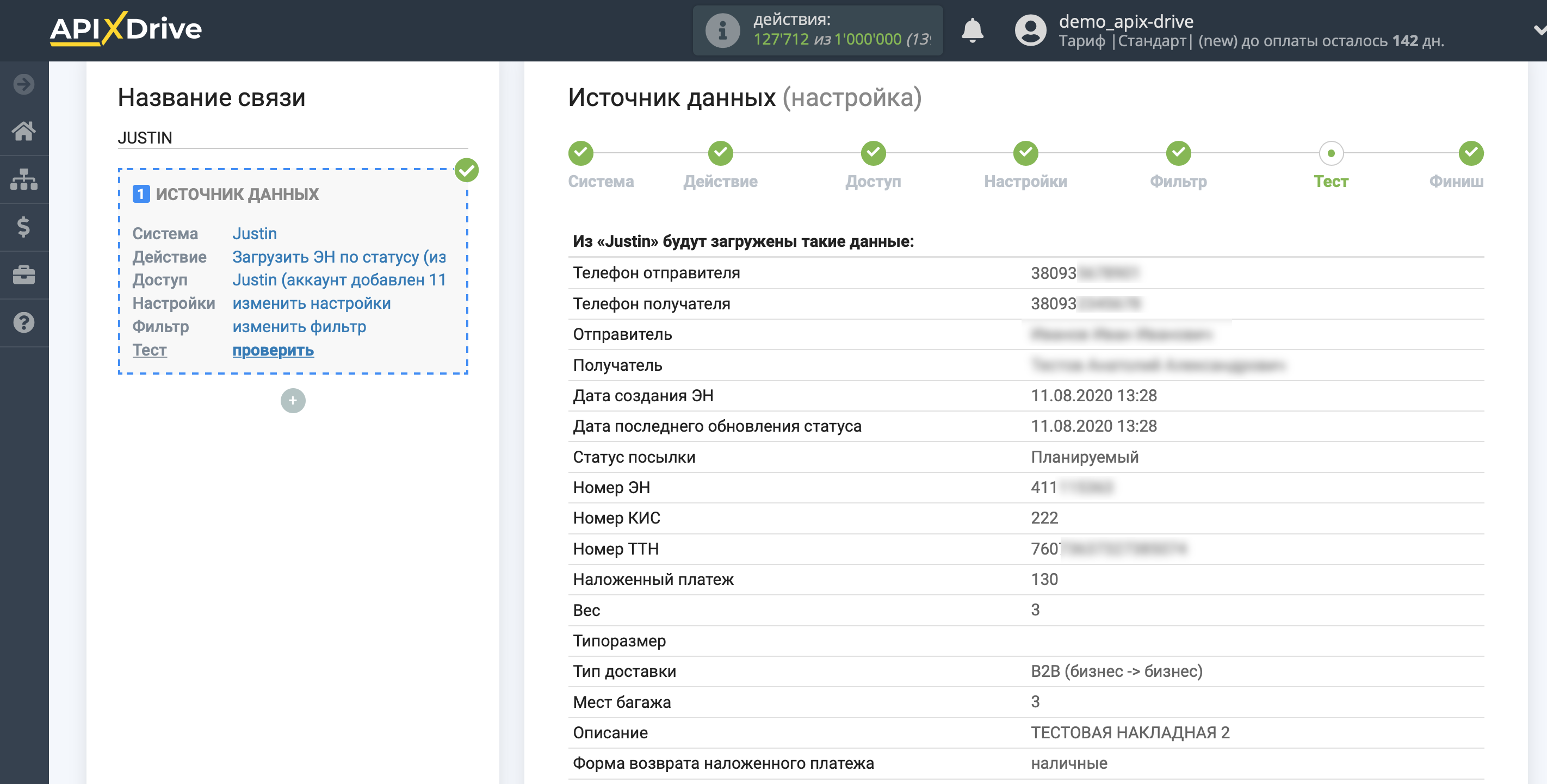Go to the Доступ step

pos(873,181)
